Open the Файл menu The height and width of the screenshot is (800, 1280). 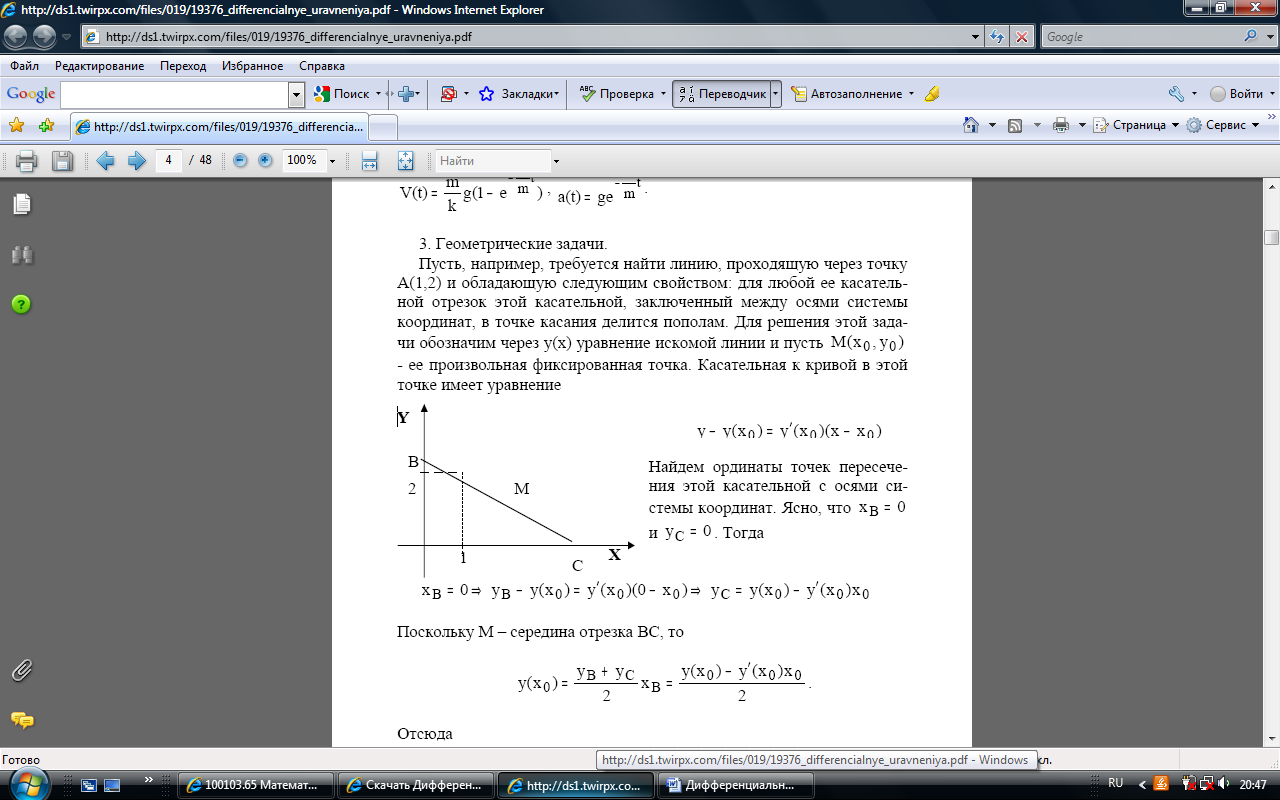[25, 66]
